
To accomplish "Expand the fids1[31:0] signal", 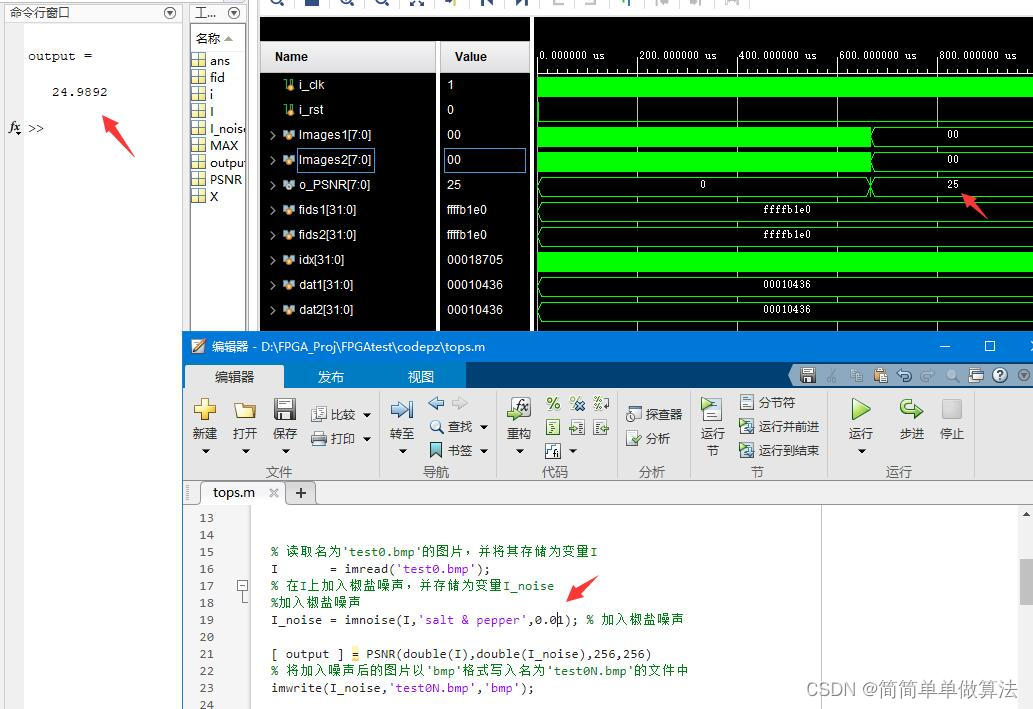I will pos(273,210).
